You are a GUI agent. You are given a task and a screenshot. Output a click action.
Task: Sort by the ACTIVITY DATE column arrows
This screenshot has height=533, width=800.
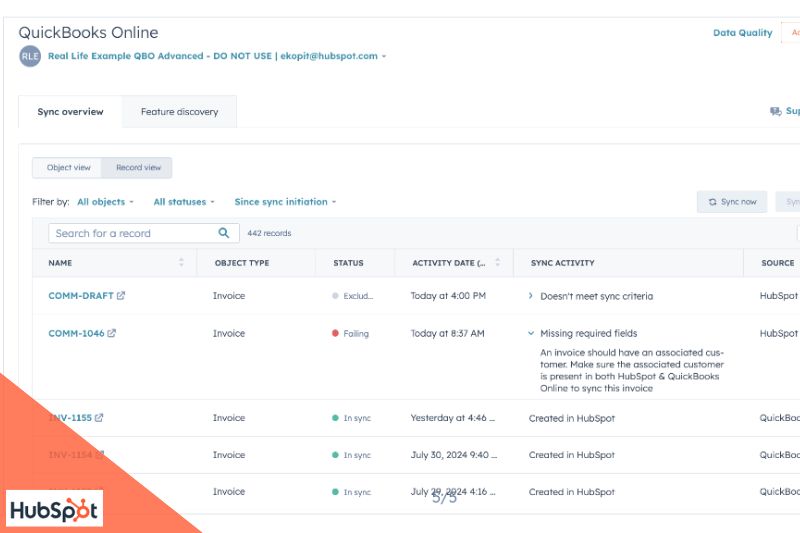click(497, 263)
